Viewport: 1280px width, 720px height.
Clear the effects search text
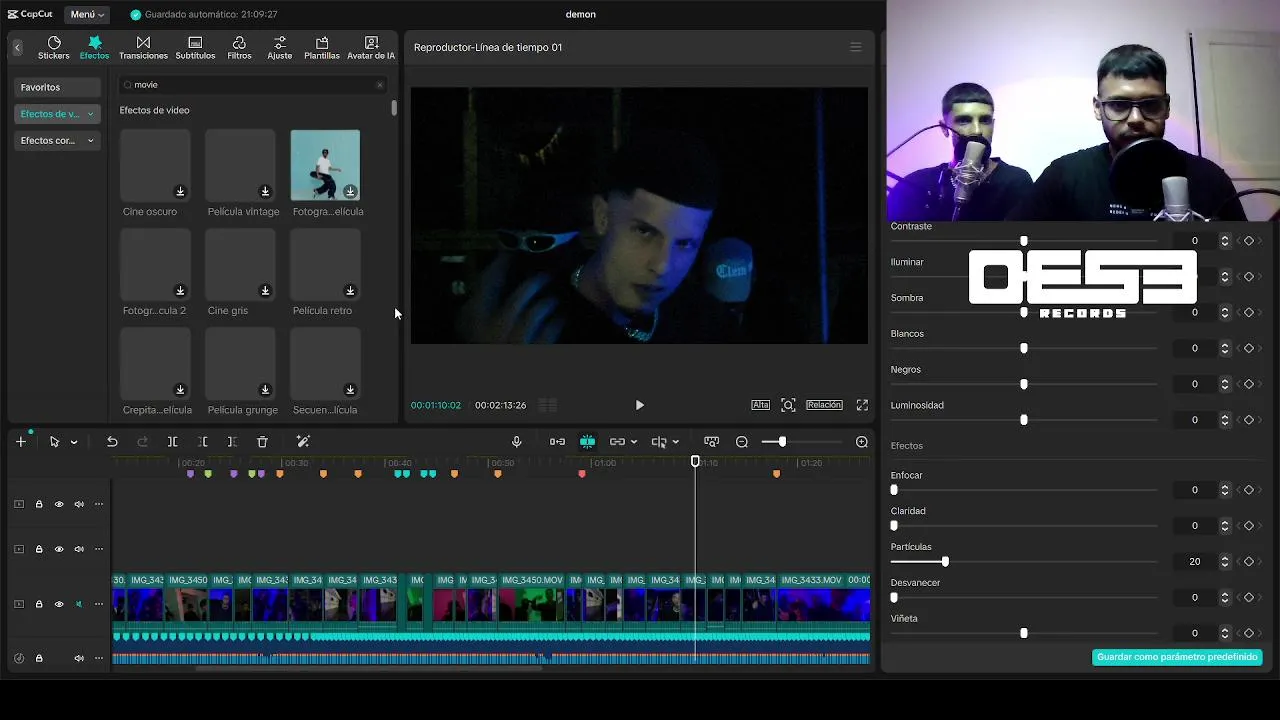pyautogui.click(x=380, y=85)
